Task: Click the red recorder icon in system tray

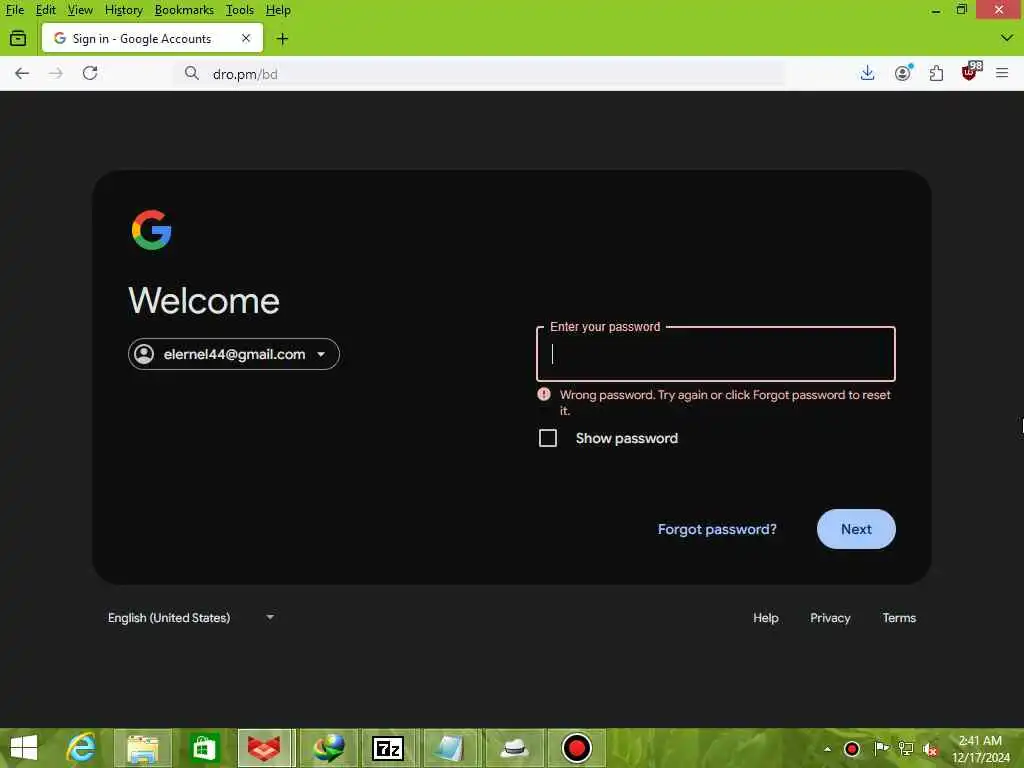Action: pos(852,749)
